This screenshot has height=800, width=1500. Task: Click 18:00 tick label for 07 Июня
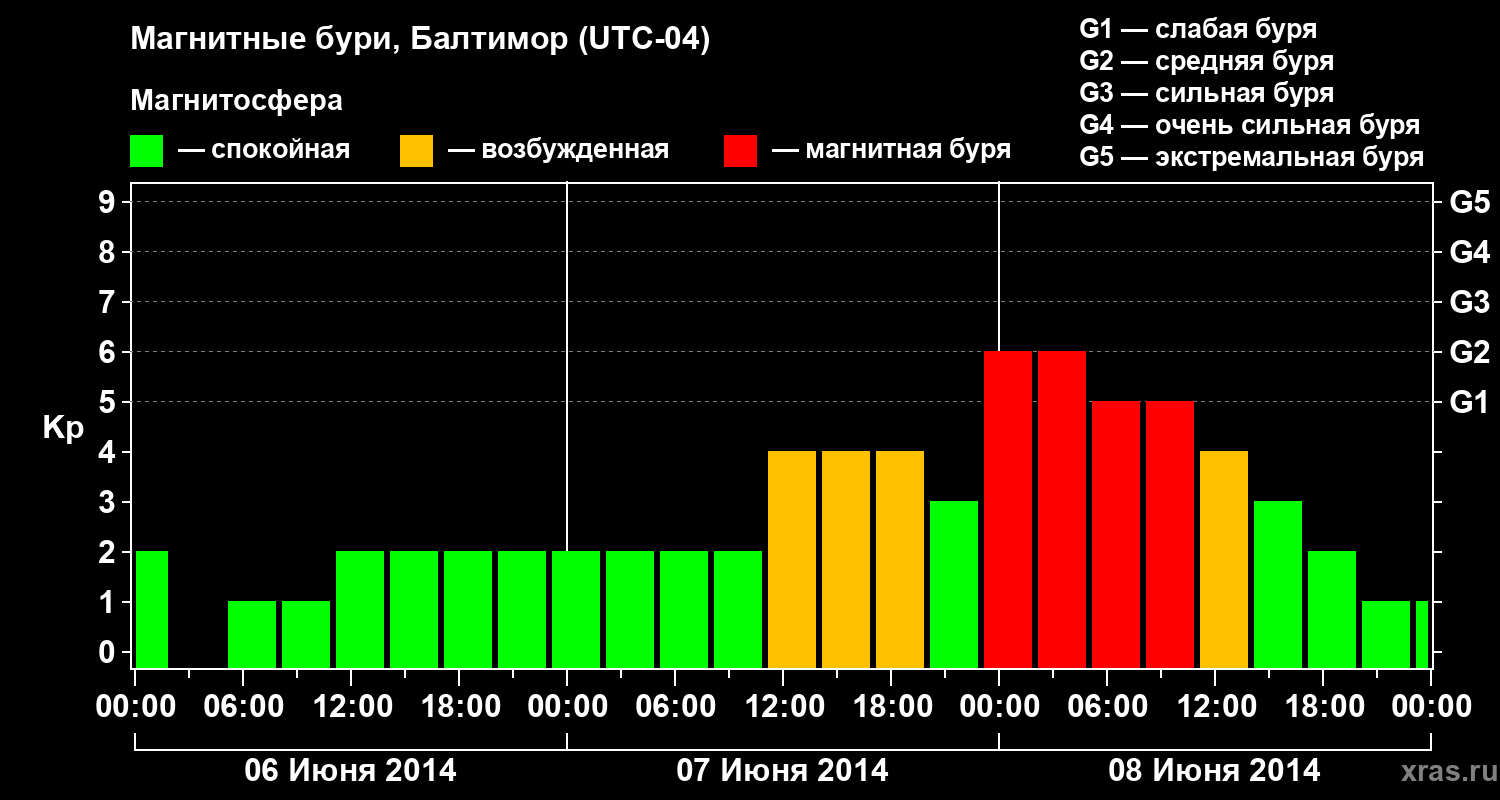pyautogui.click(x=892, y=707)
